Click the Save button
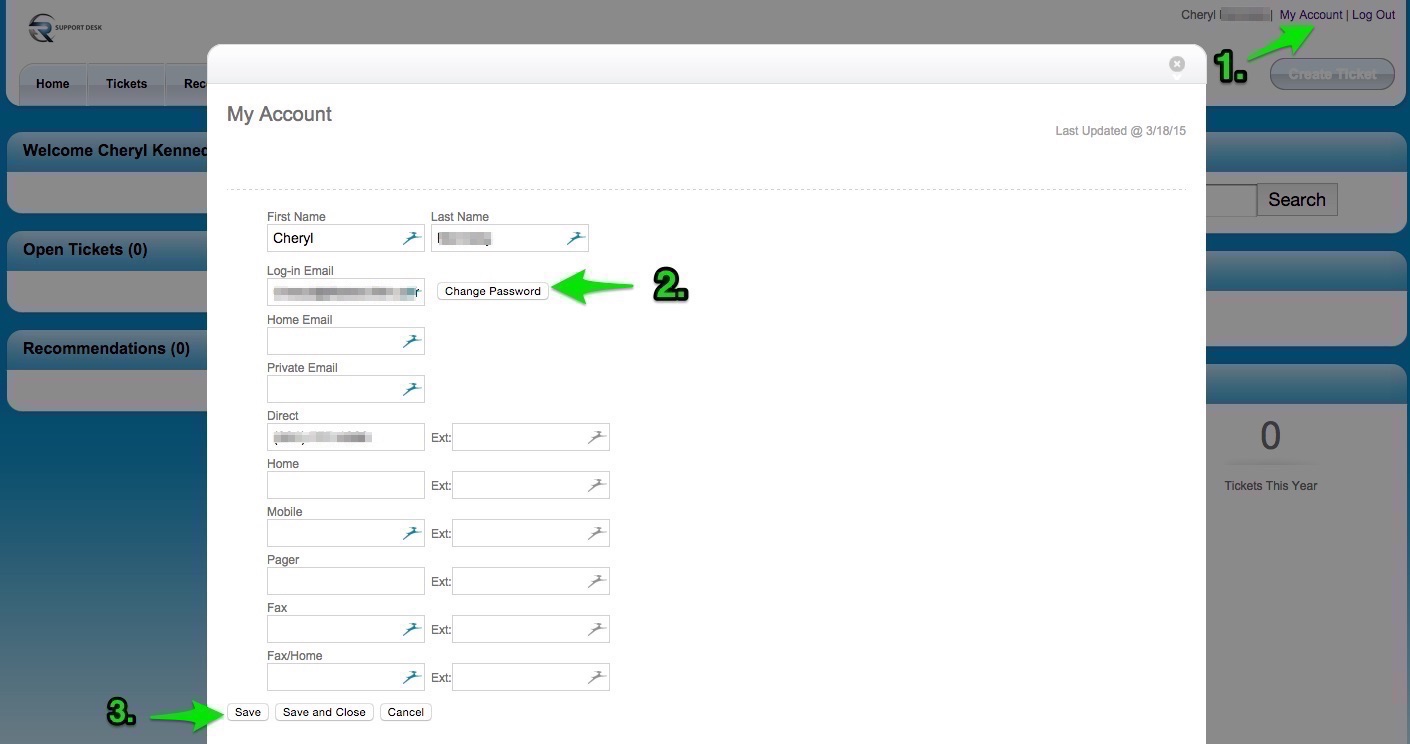The image size is (1410, 744). point(248,712)
